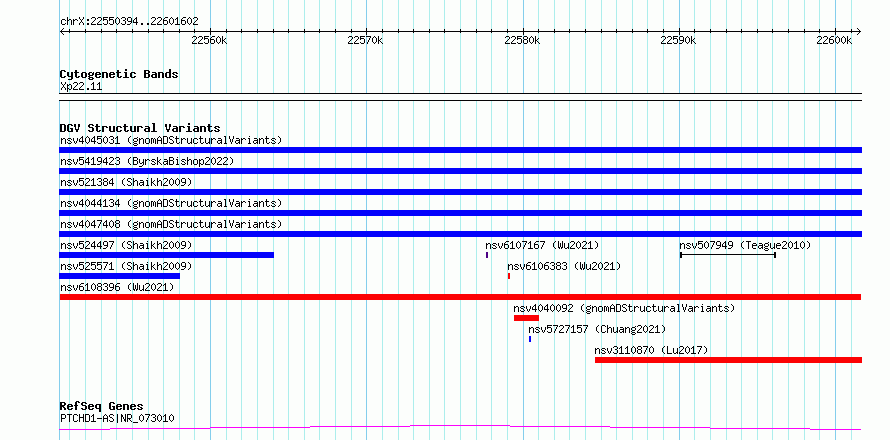Screen dimensions: 890x440
Task: Open nsv6106383 (Wu2021) variant label
Action: tap(564, 266)
